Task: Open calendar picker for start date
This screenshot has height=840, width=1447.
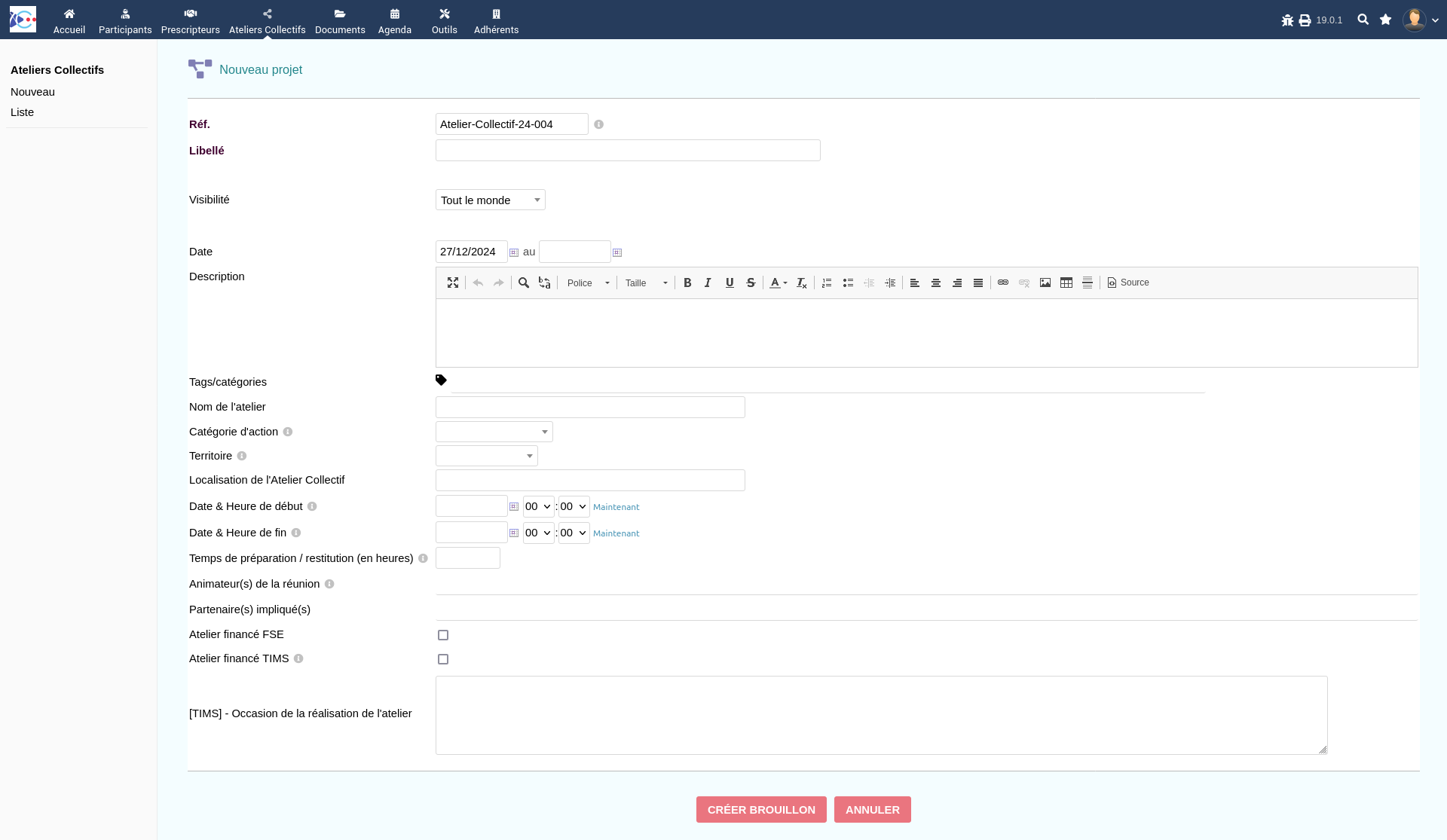Action: point(514,252)
